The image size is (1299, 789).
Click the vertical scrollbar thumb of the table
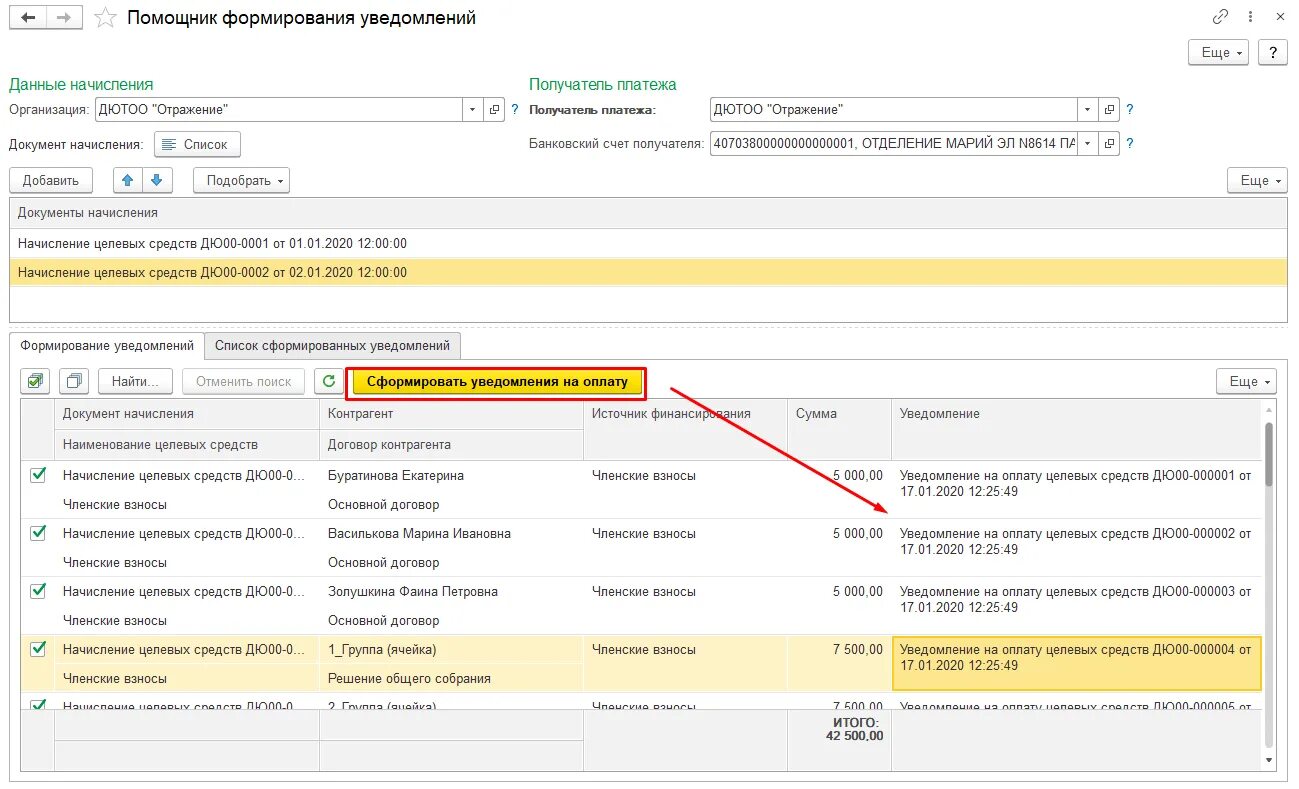[x=1269, y=454]
